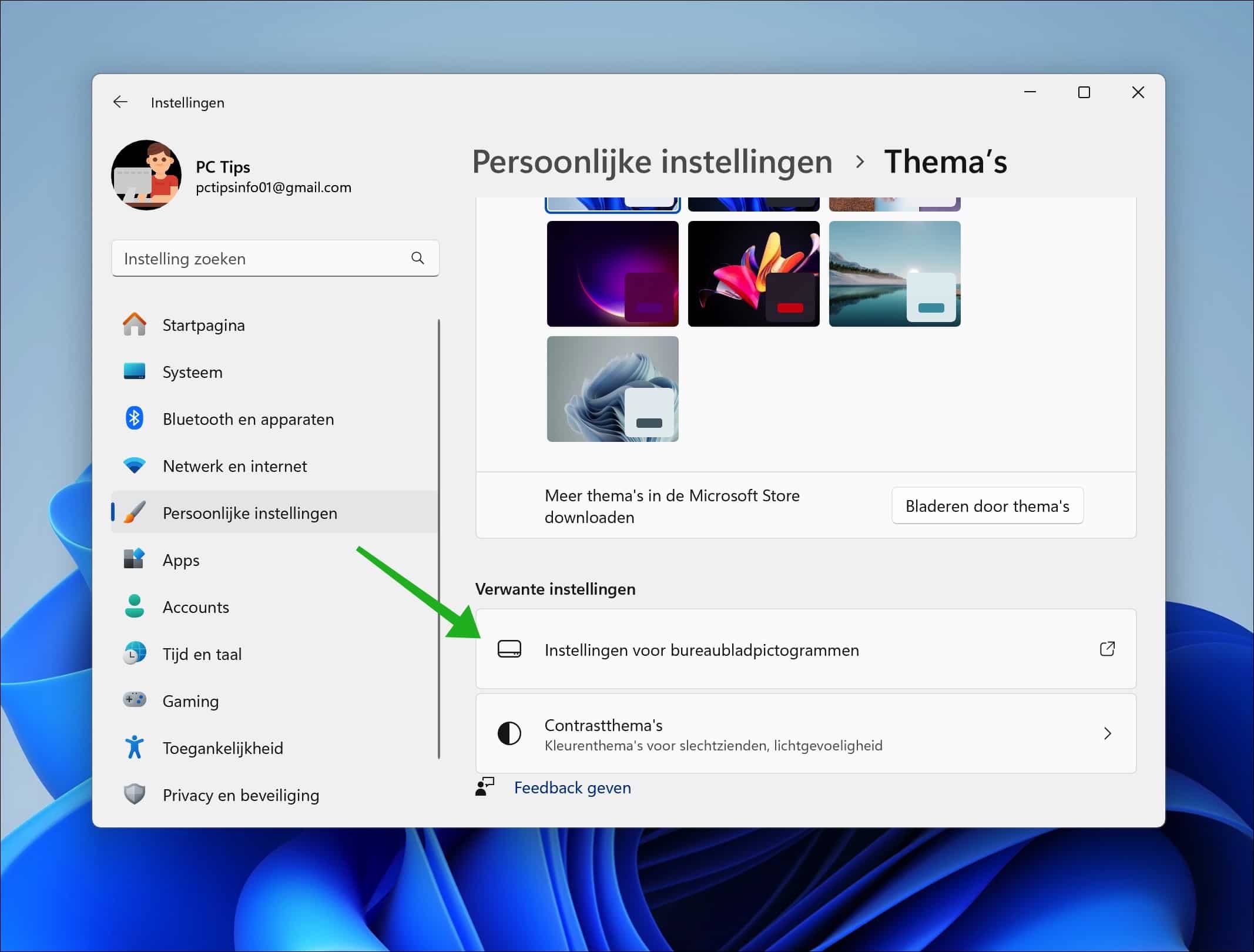
Task: Click the Persoonlijke instellingen paintbrush icon
Action: [135, 512]
